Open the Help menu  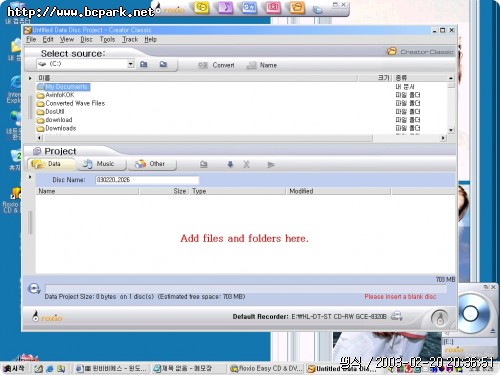(150, 39)
